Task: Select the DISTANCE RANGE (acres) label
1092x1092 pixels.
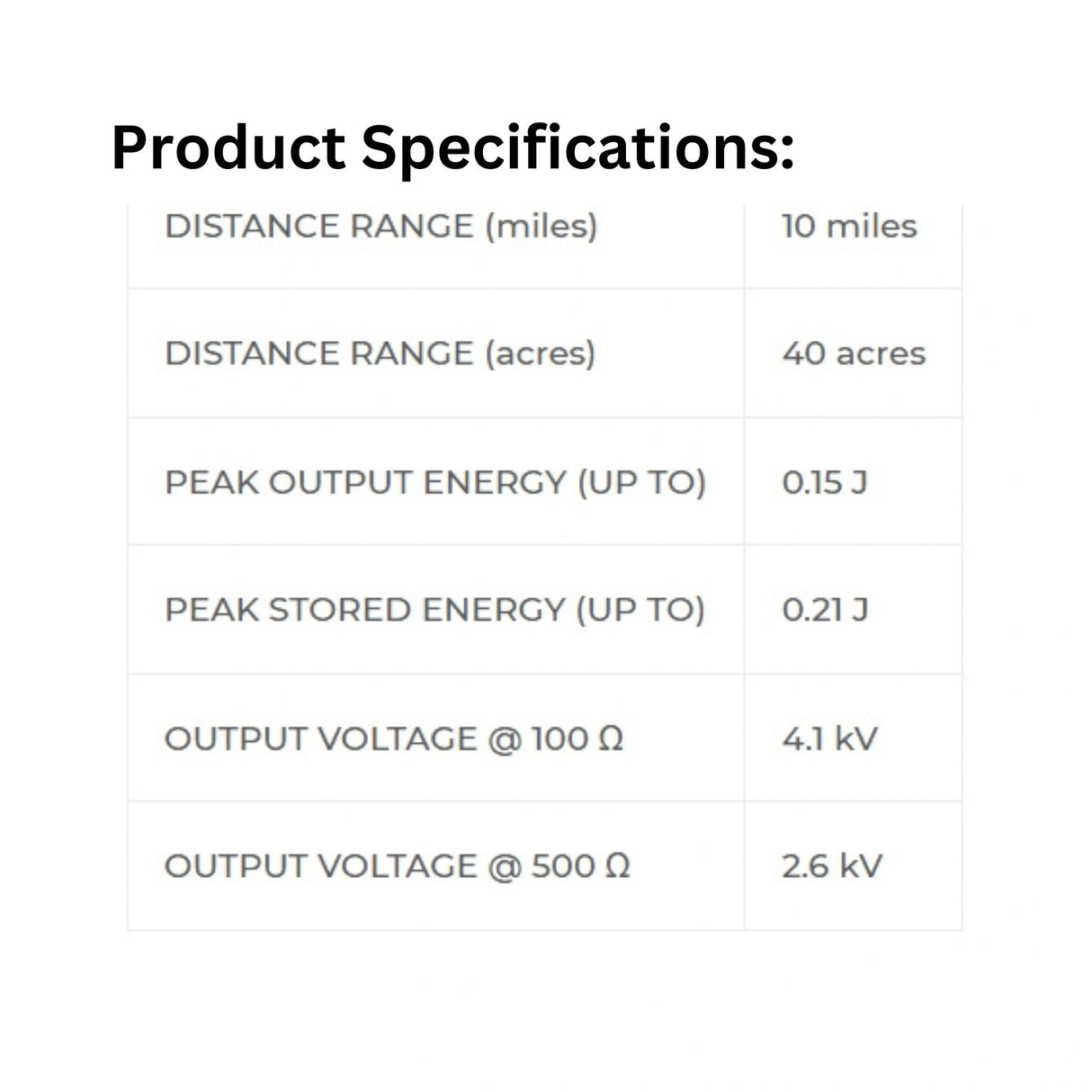Action: pyautogui.click(x=380, y=354)
